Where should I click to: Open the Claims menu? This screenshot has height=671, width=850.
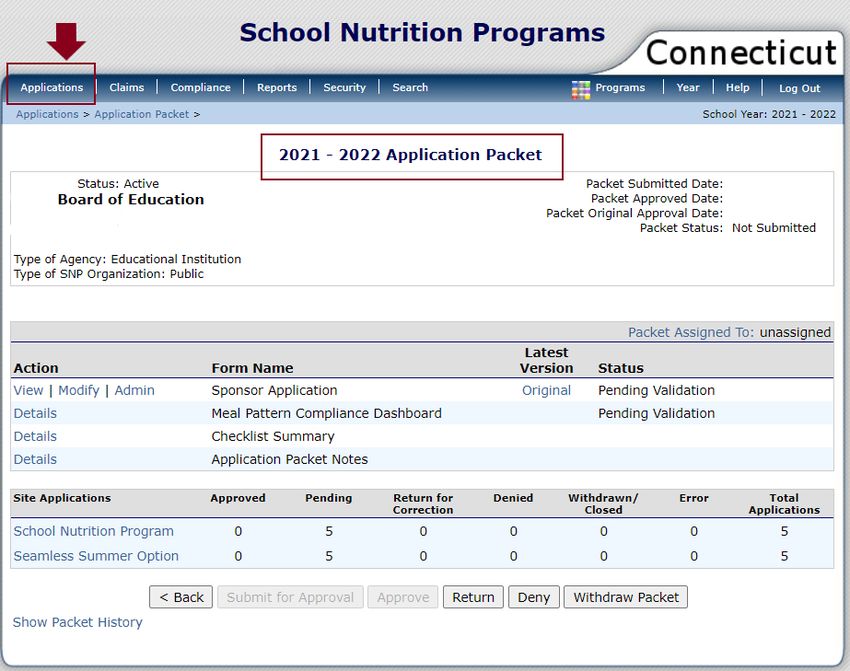(x=127, y=88)
